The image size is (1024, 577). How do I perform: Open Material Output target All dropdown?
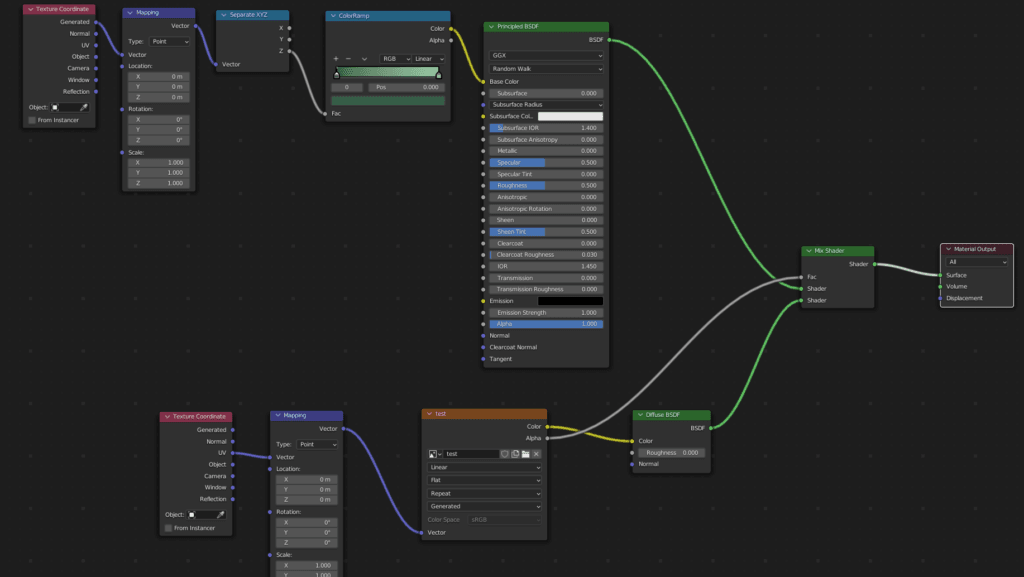[x=977, y=262]
